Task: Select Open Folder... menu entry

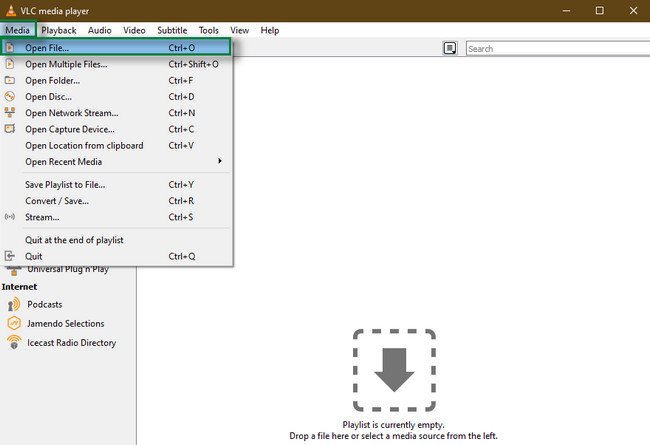Action: tap(116, 80)
